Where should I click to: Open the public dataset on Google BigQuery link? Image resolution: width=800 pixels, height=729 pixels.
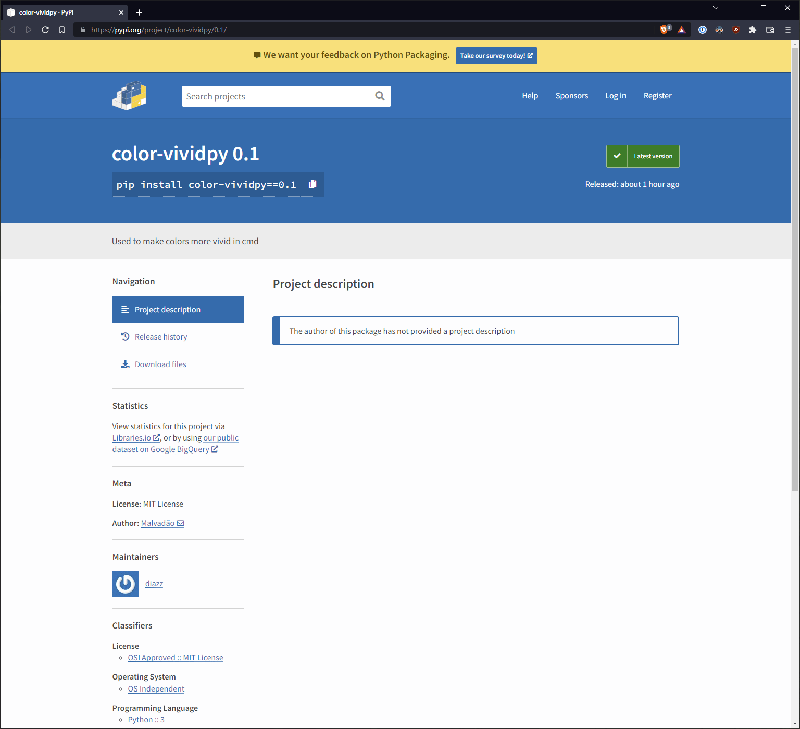(x=175, y=443)
